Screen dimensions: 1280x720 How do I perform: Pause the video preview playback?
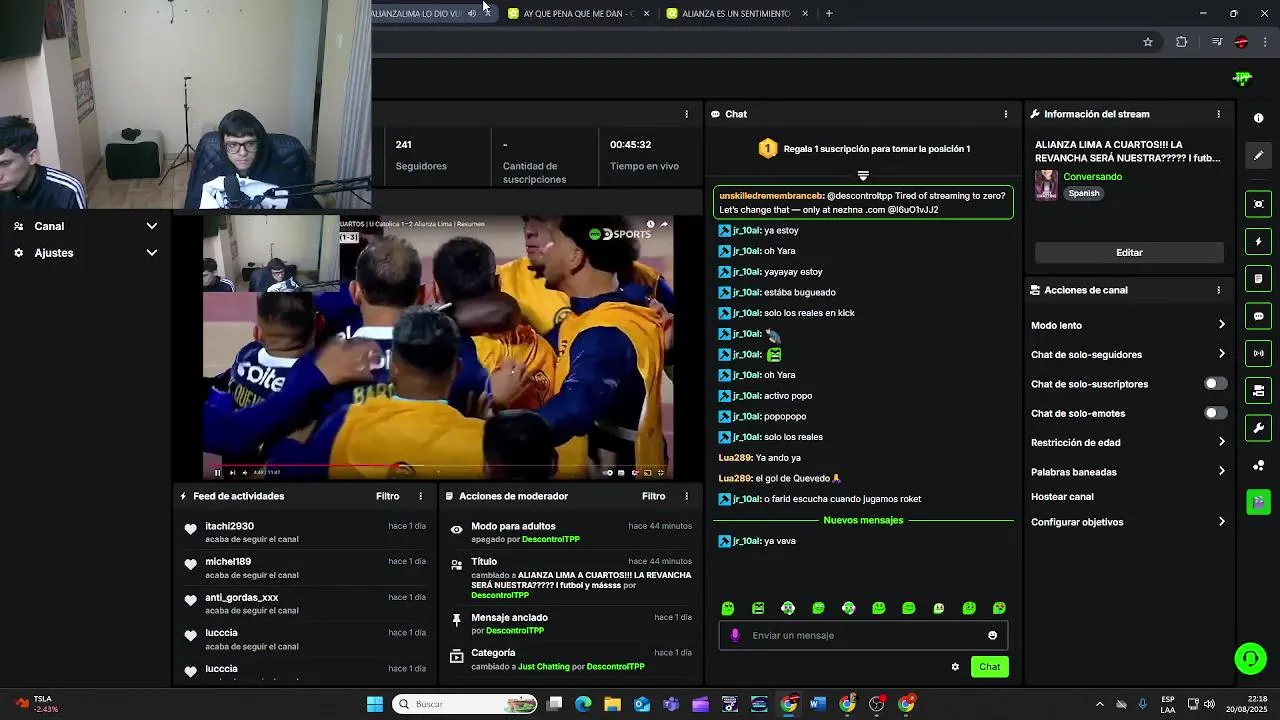217,473
